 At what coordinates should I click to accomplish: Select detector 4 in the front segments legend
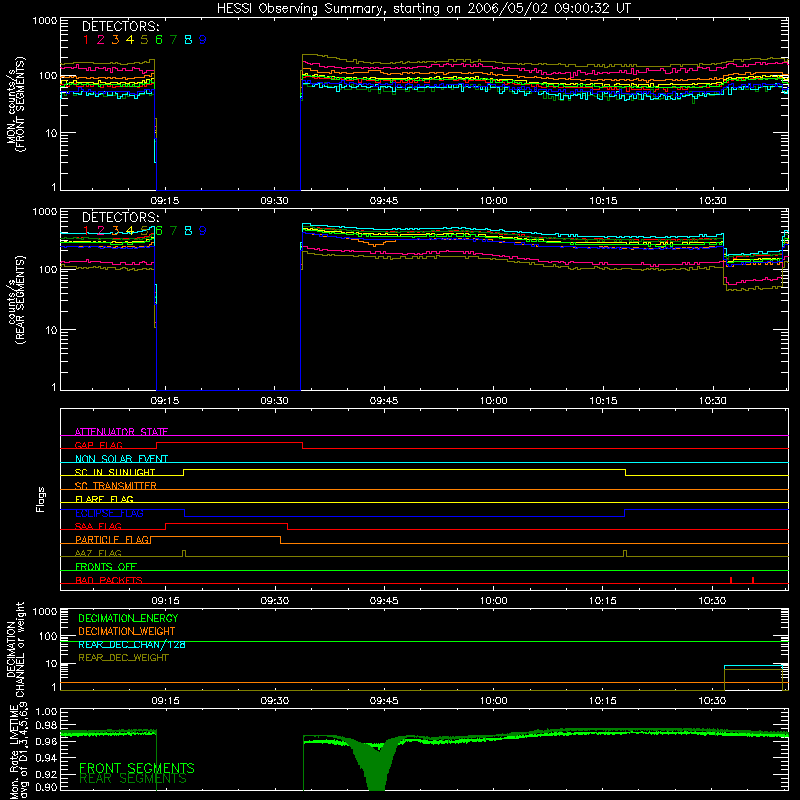130,40
